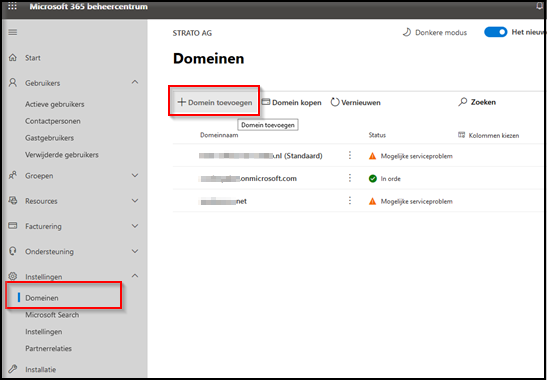Click the warning icon of the .nl domain
This screenshot has height=380, width=547.
(x=373, y=156)
